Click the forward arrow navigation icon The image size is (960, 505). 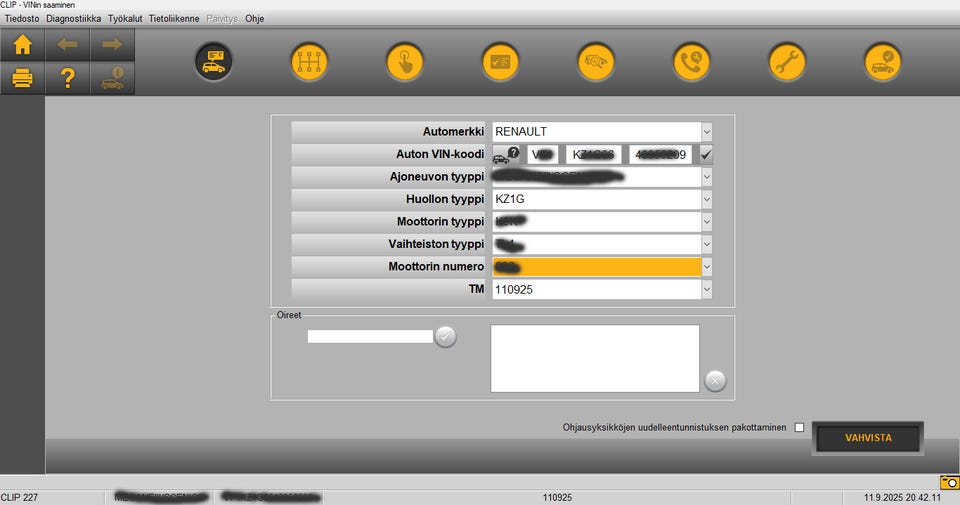(x=112, y=45)
